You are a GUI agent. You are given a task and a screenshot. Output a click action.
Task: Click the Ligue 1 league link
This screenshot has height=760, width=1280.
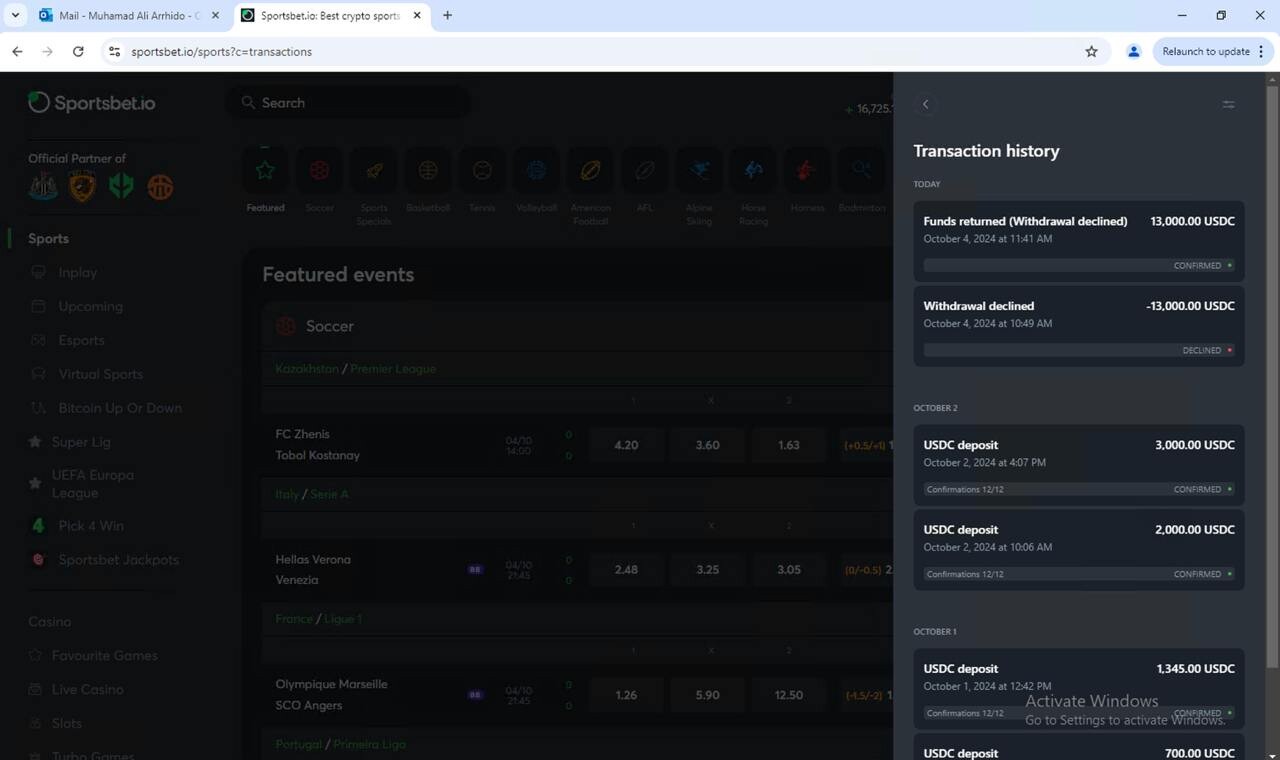[341, 619]
